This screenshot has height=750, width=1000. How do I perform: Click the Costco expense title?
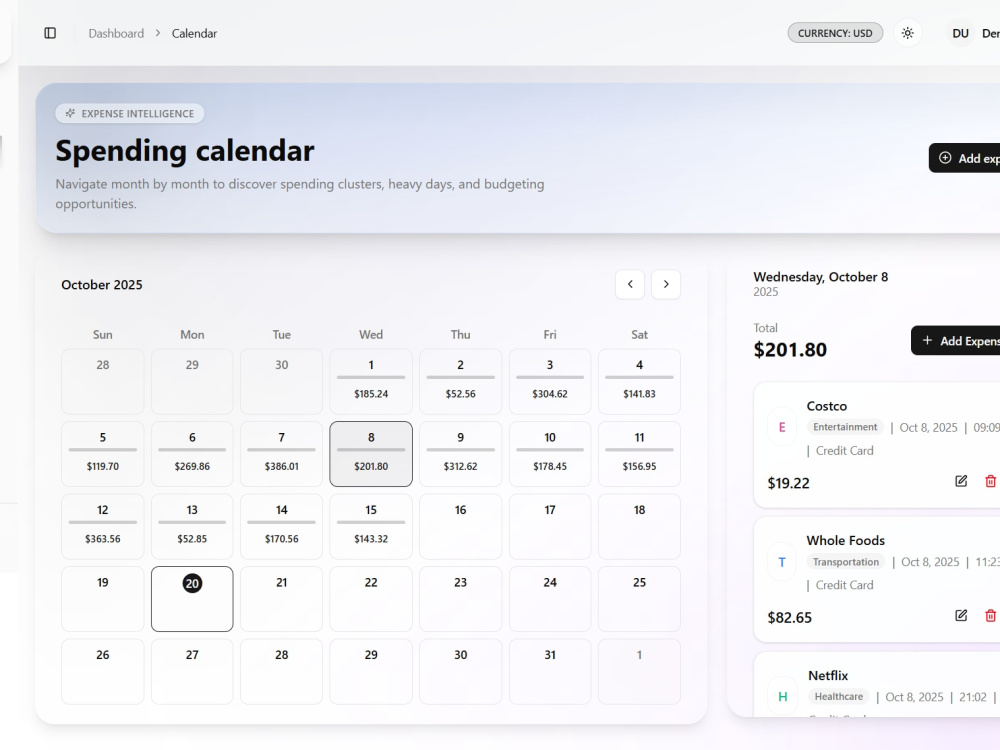click(x=827, y=406)
